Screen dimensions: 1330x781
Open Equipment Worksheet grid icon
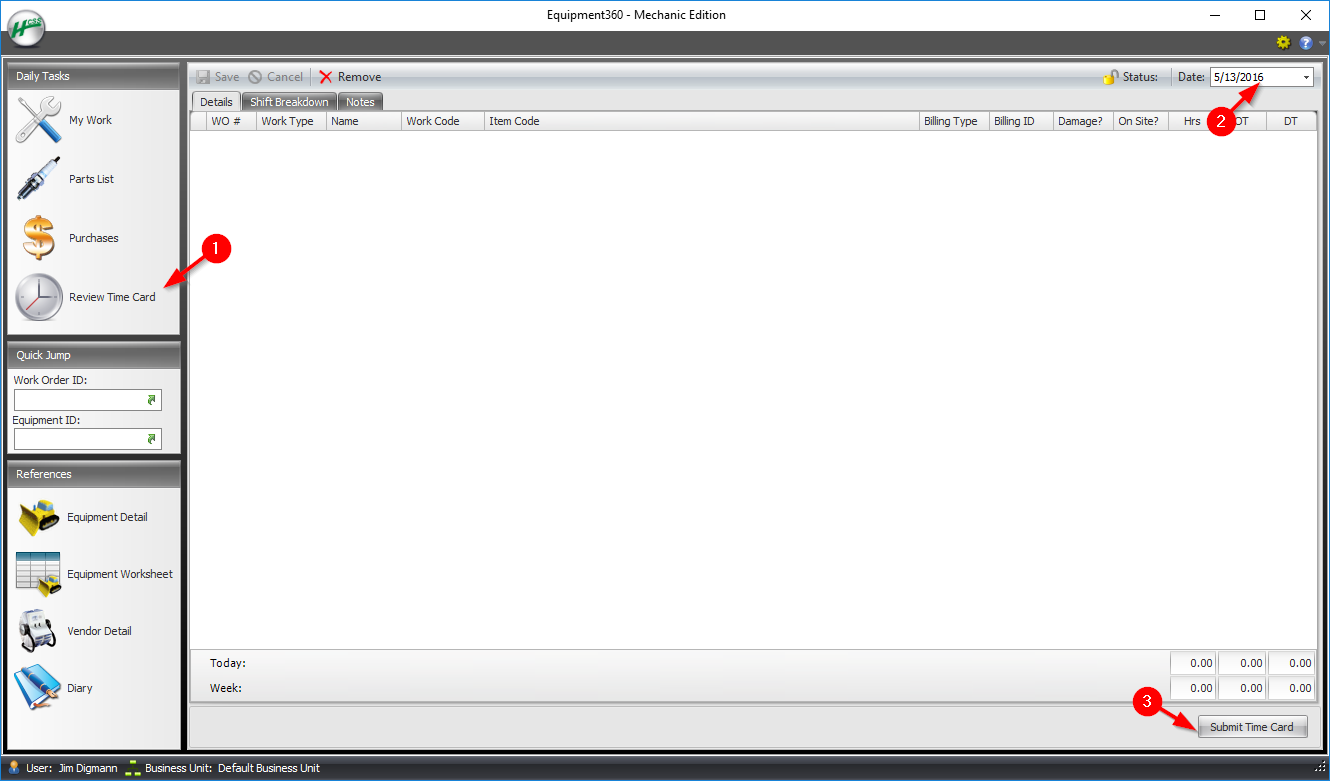pyautogui.click(x=38, y=574)
